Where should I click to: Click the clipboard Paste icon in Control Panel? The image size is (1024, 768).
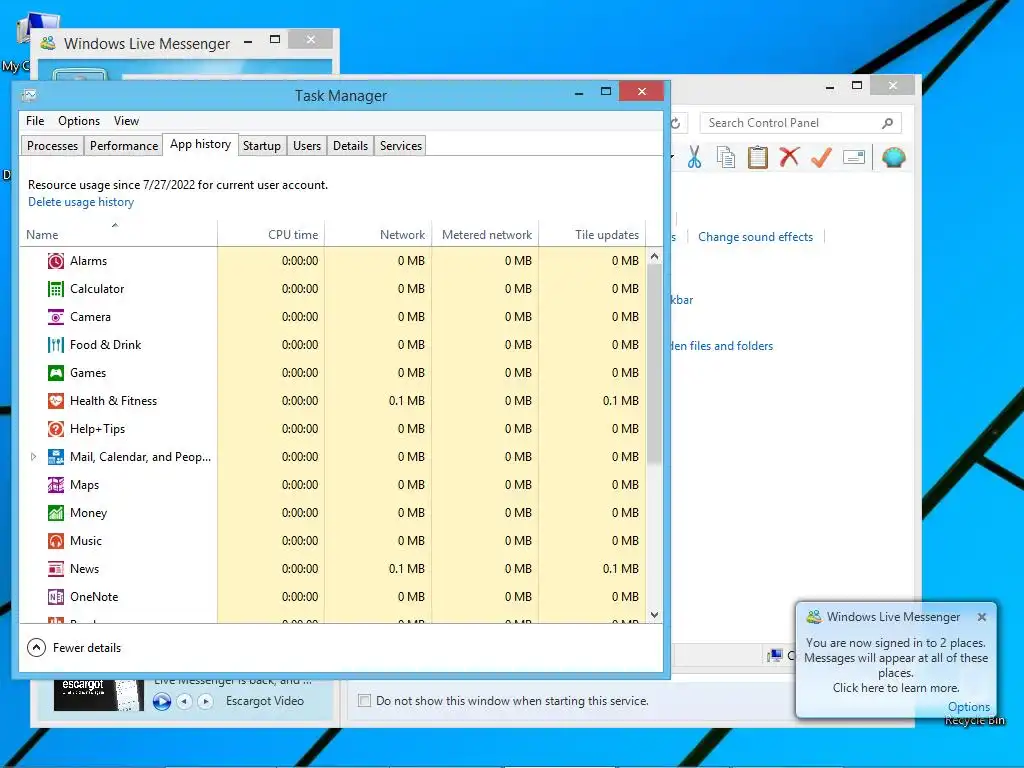point(758,157)
